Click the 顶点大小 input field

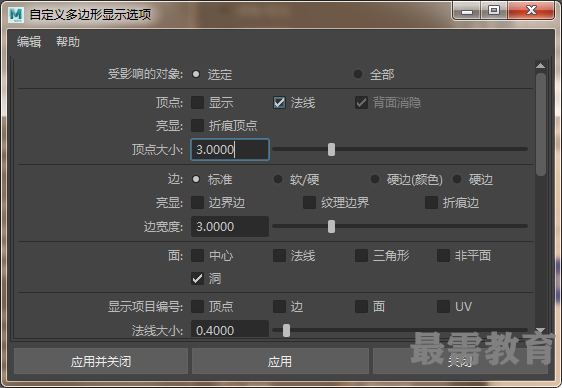coord(230,149)
